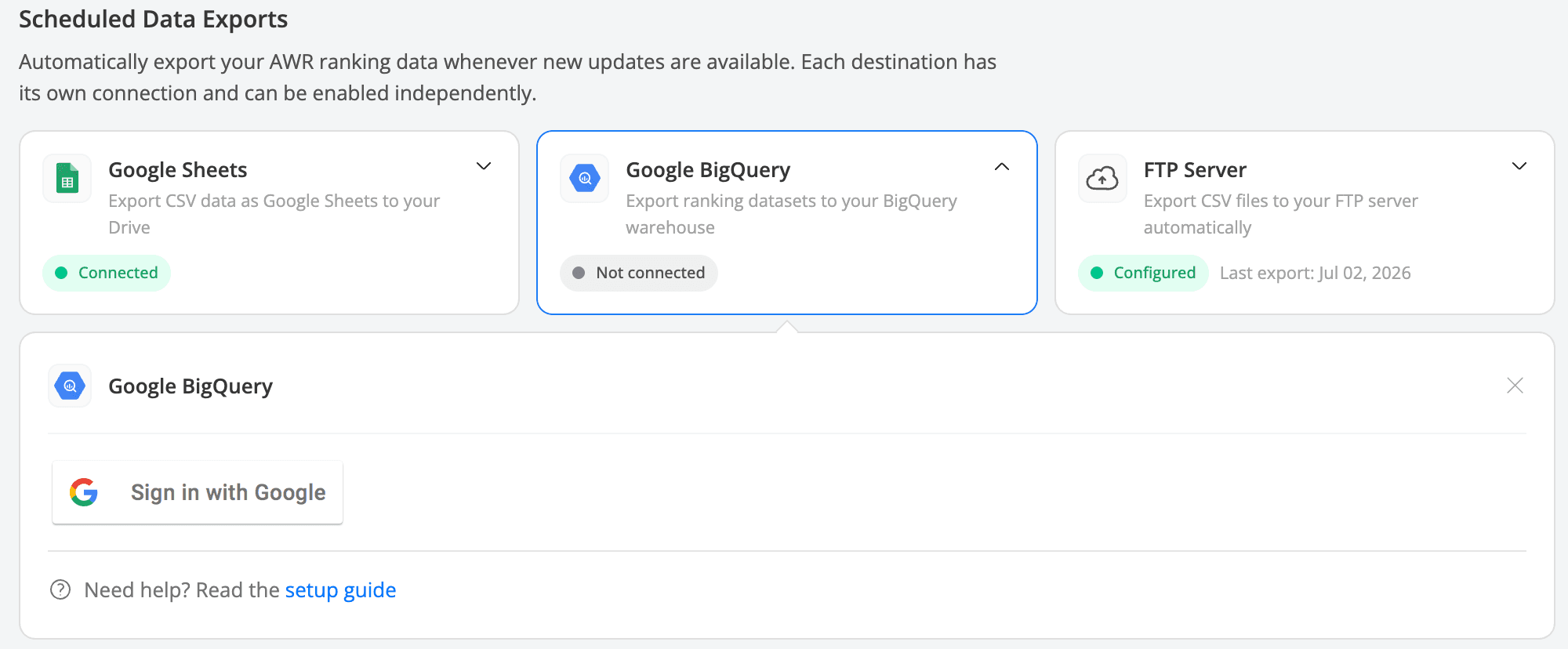Collapse the Google BigQuery card chevron
This screenshot has height=649, width=1568.
(1002, 166)
